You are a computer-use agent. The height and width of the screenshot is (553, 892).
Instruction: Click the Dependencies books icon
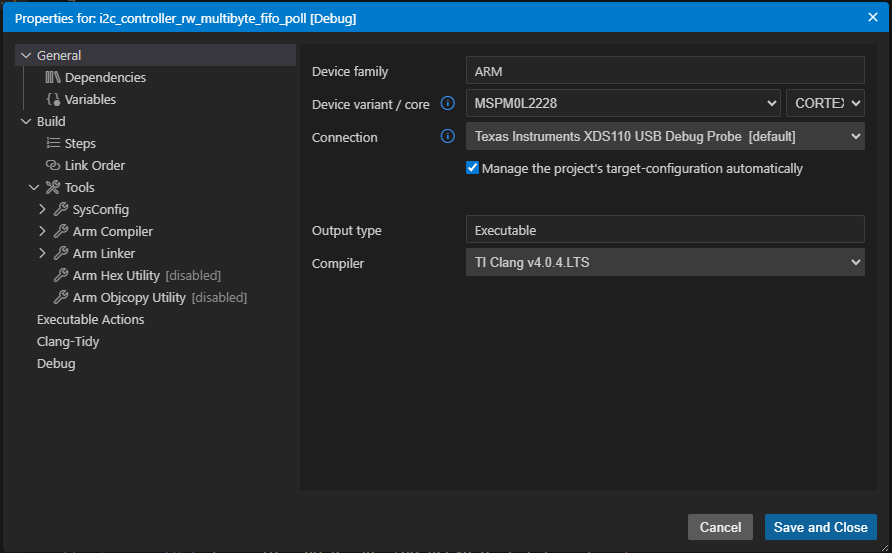(x=53, y=77)
